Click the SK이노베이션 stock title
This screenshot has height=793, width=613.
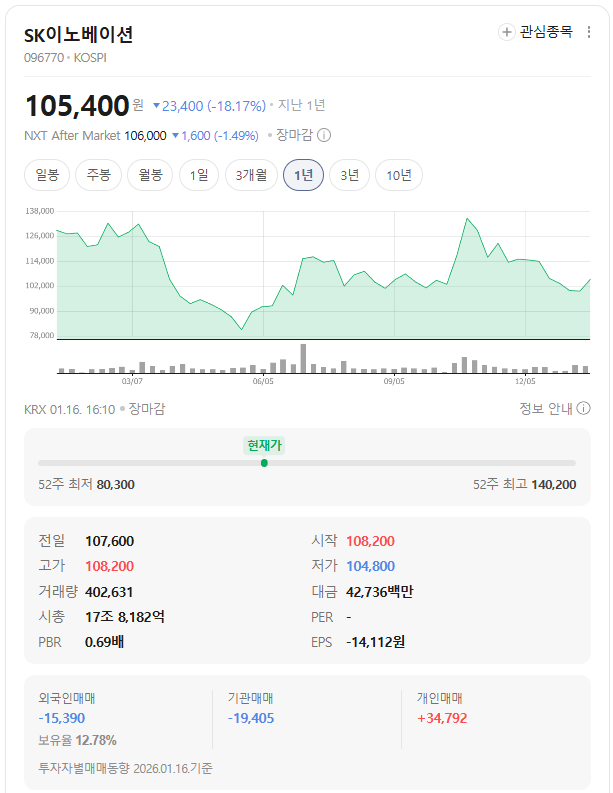(79, 34)
